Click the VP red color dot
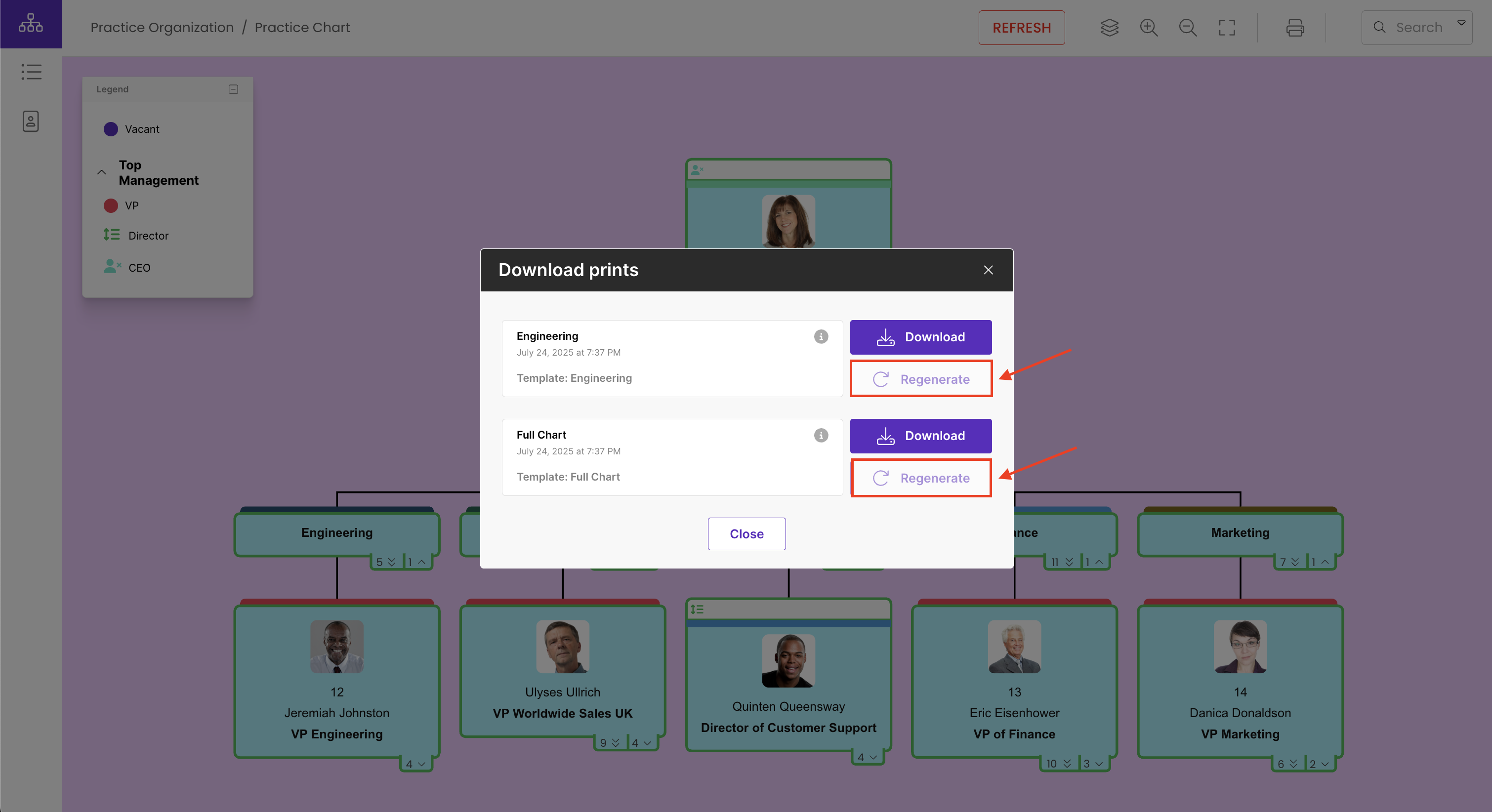Viewport: 1492px width, 812px height. [111, 205]
